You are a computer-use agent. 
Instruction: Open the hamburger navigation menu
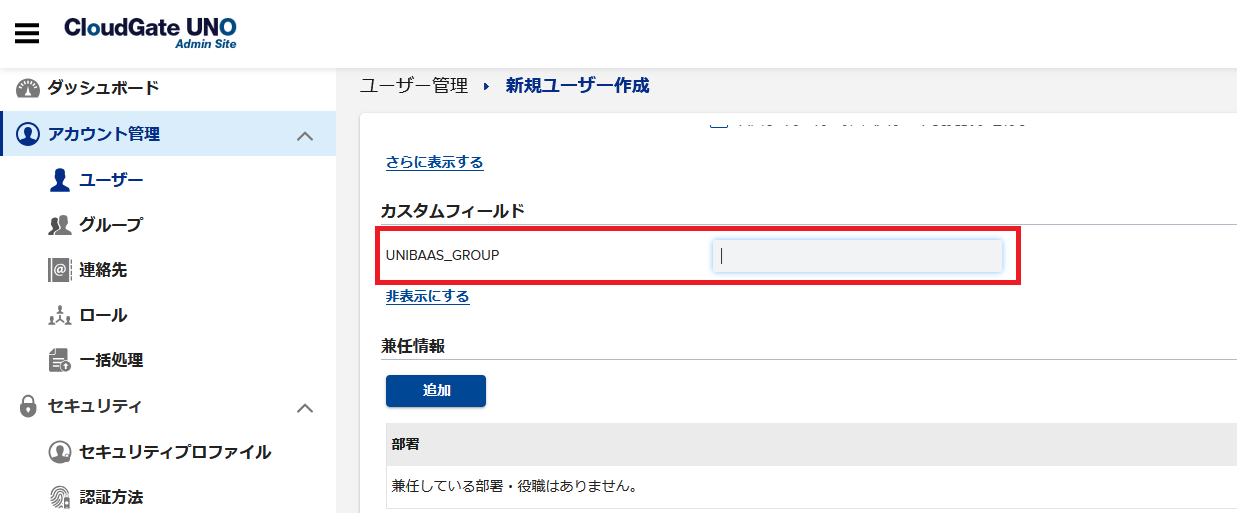(27, 33)
